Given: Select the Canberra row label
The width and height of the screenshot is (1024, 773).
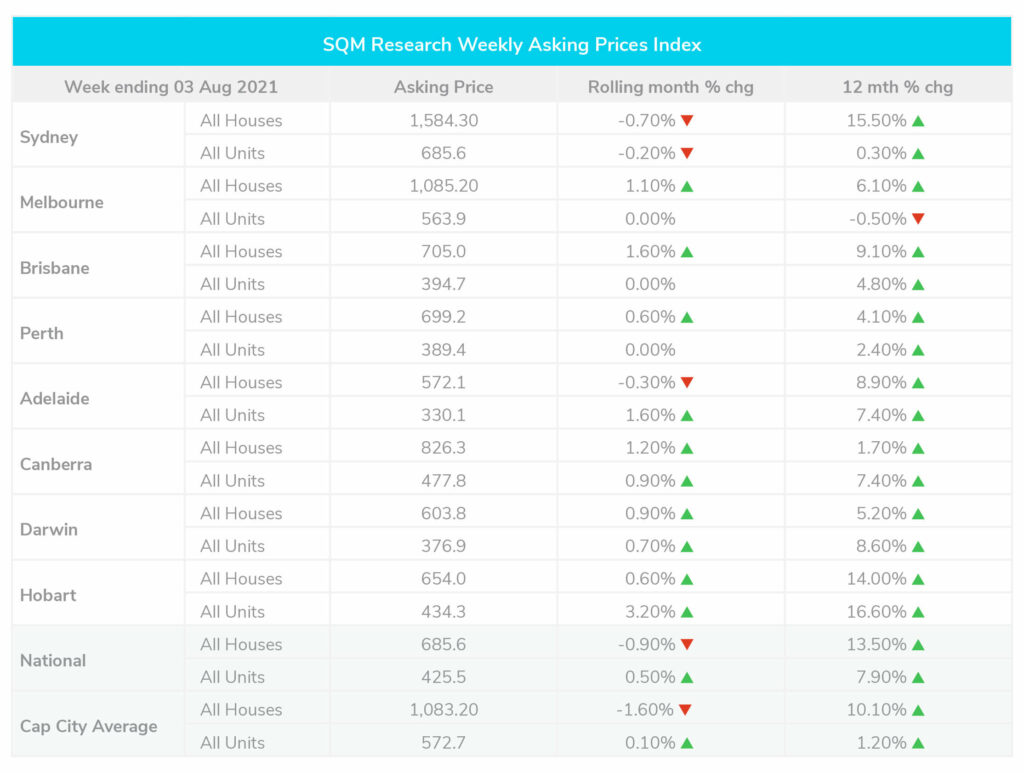Looking at the screenshot, I should pos(56,464).
